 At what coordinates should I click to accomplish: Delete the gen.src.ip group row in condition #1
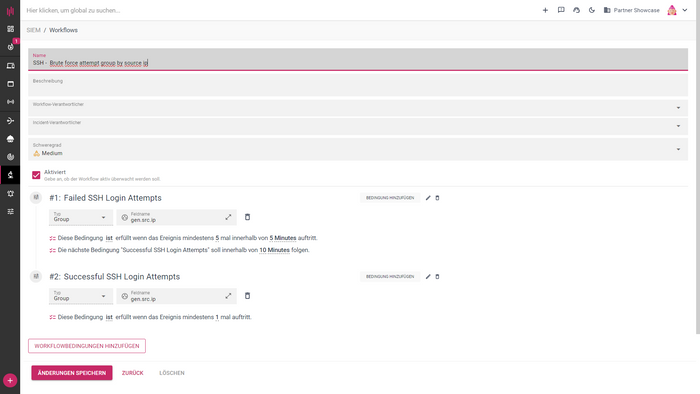tap(247, 217)
